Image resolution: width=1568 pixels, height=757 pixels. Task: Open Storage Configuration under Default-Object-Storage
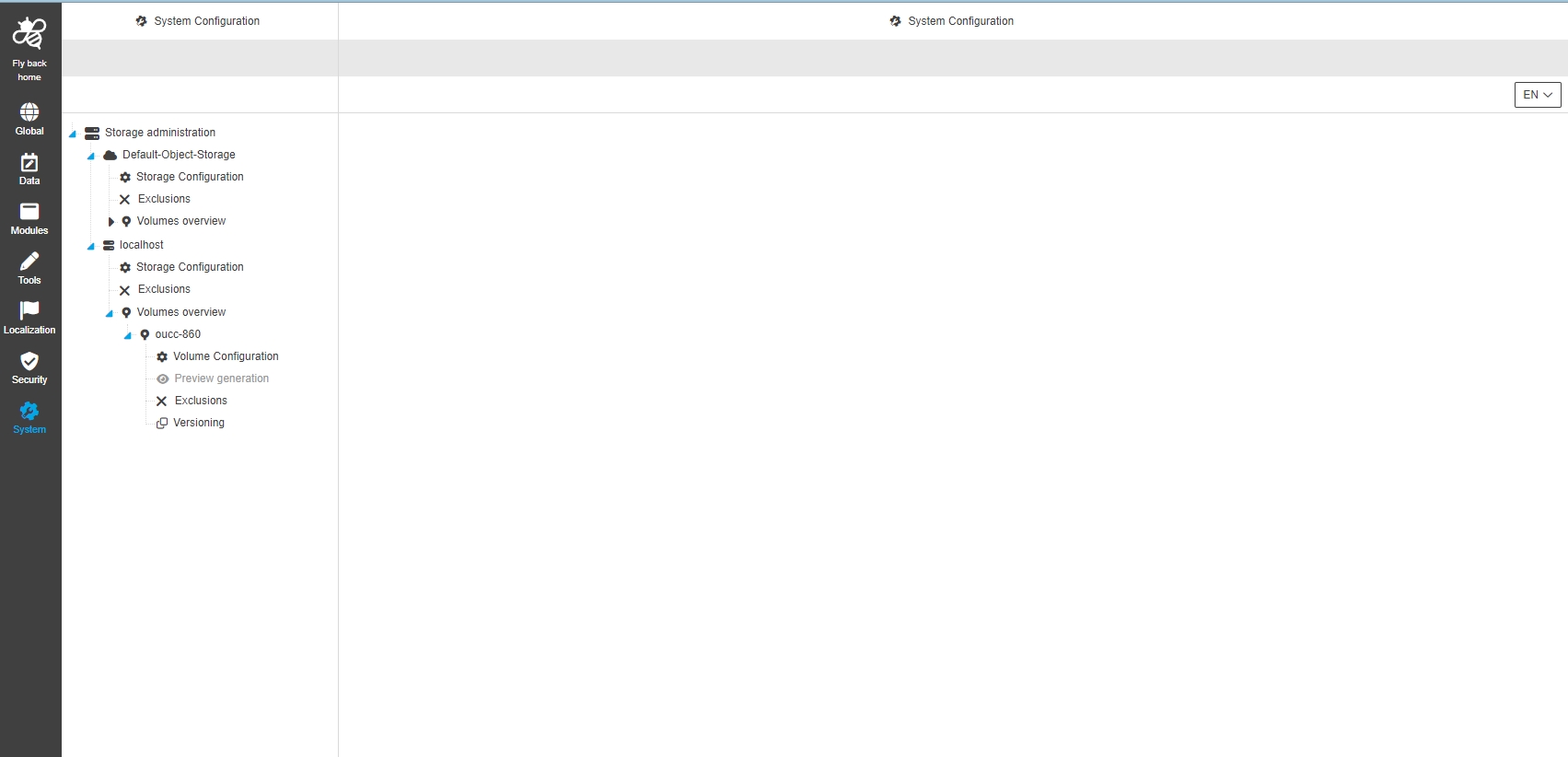point(190,177)
